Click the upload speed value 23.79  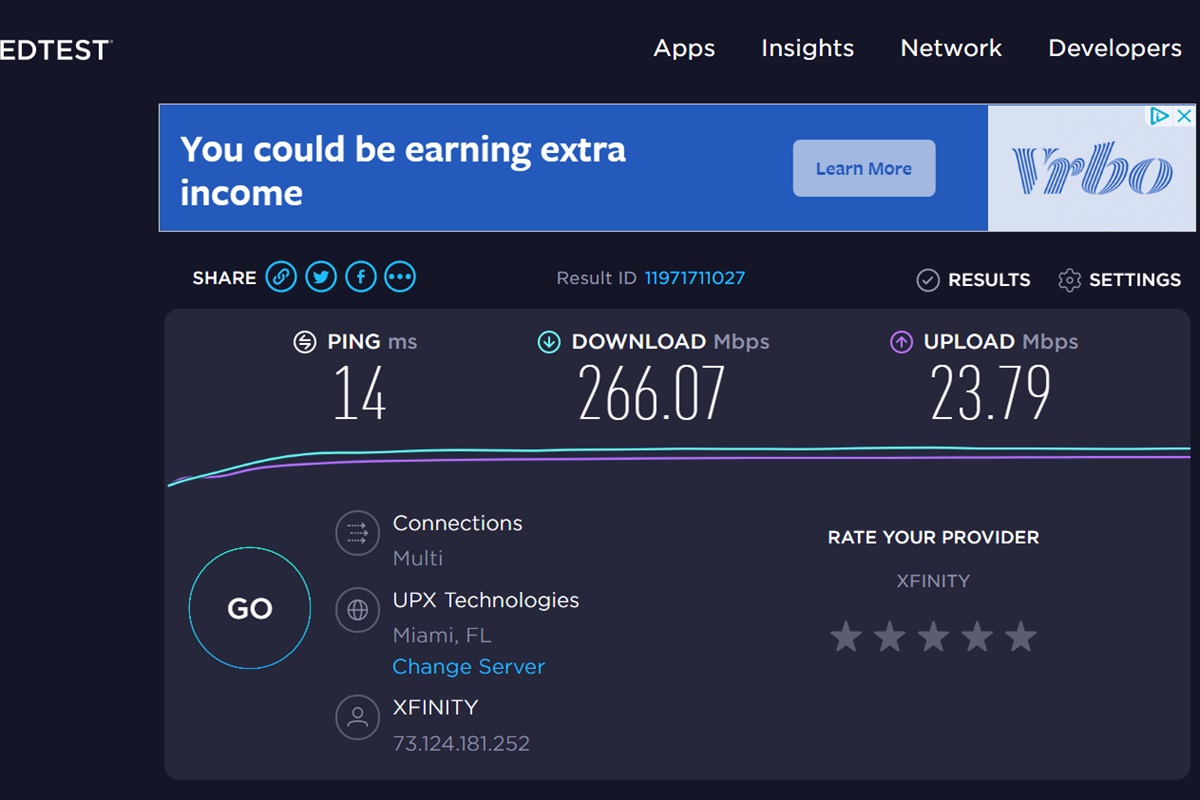(x=990, y=393)
